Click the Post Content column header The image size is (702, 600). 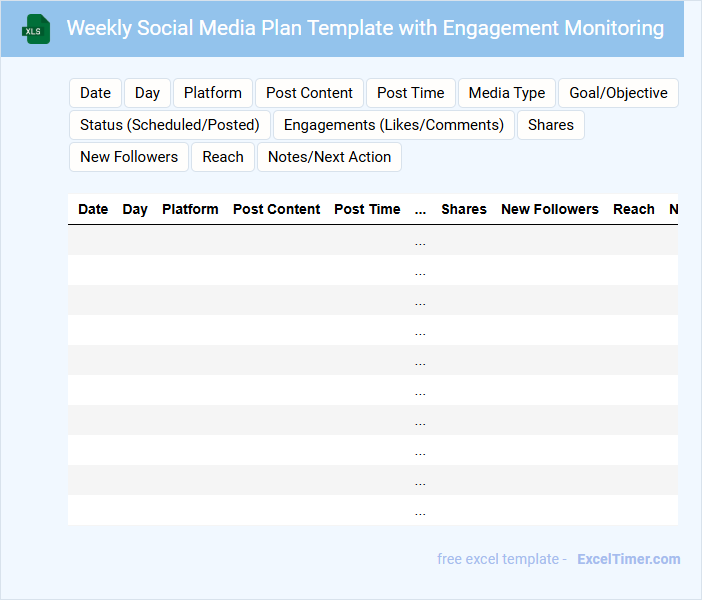coord(276,209)
